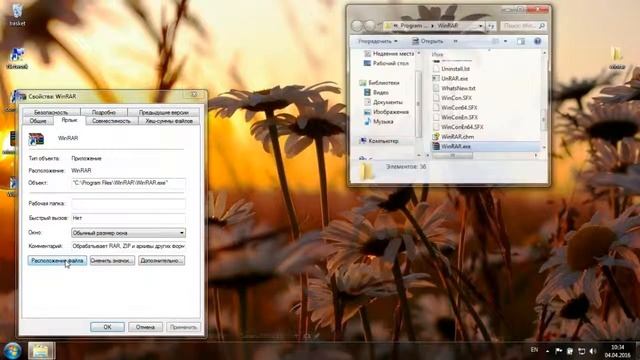Select Музыка library
This screenshot has width=640, height=360.
[x=379, y=122]
